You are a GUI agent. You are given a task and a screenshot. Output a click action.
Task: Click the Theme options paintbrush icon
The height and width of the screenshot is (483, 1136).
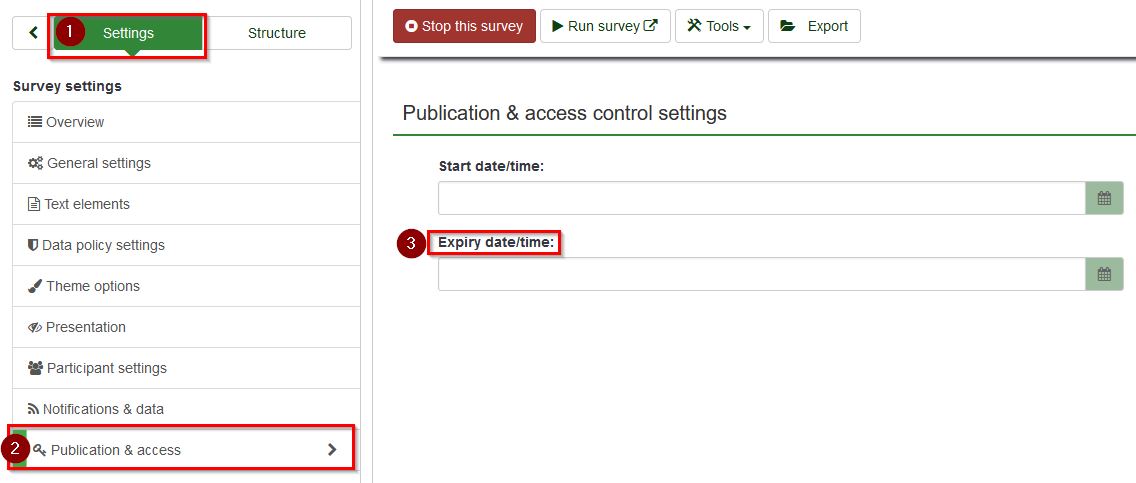35,286
